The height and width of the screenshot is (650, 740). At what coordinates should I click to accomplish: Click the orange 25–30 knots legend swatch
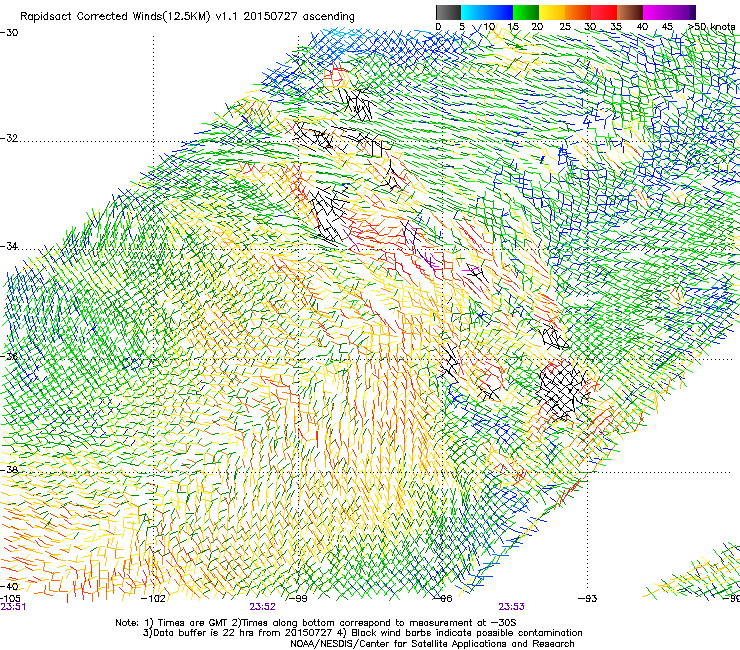point(578,12)
